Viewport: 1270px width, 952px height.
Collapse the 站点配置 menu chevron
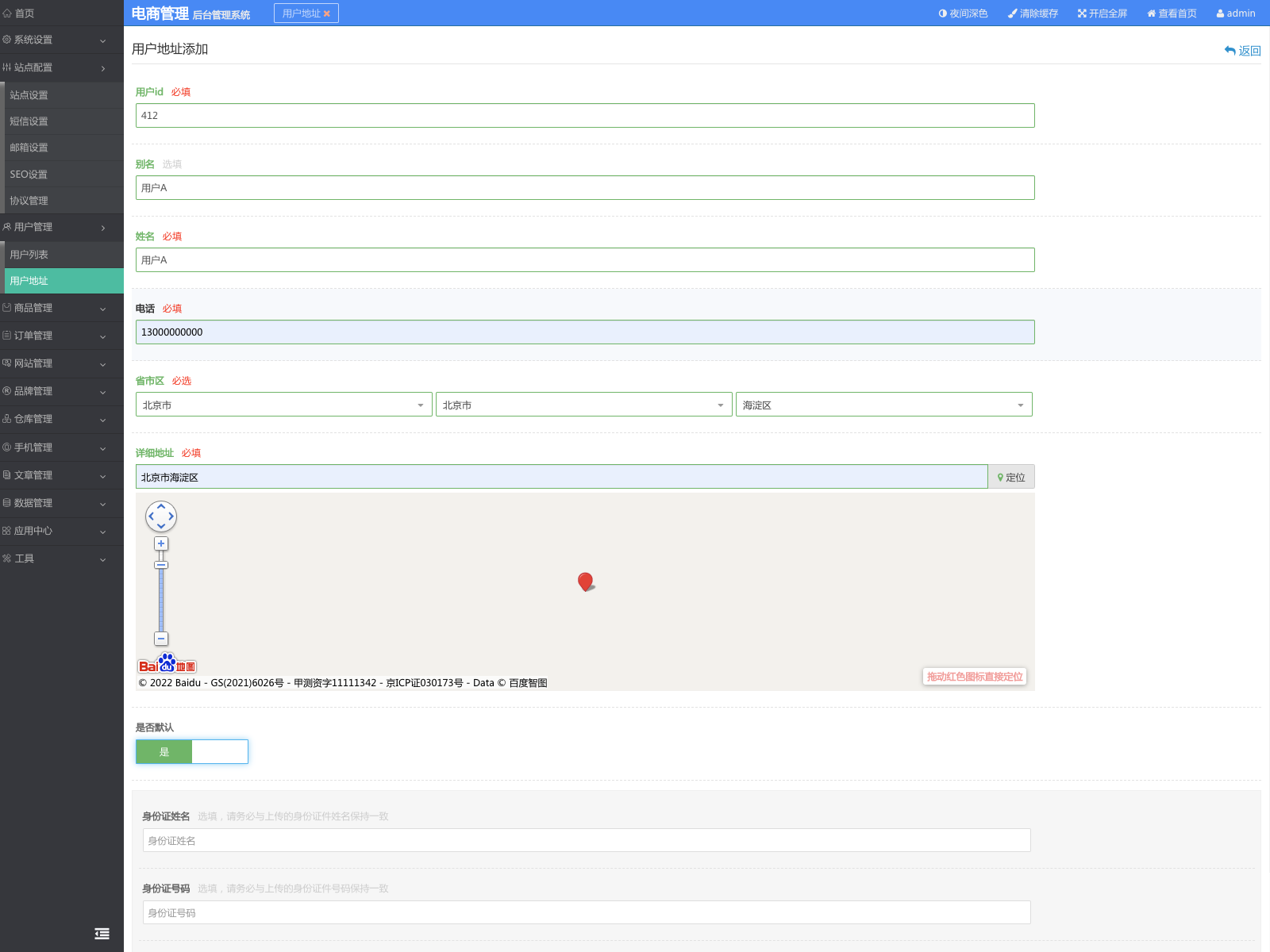(x=103, y=68)
